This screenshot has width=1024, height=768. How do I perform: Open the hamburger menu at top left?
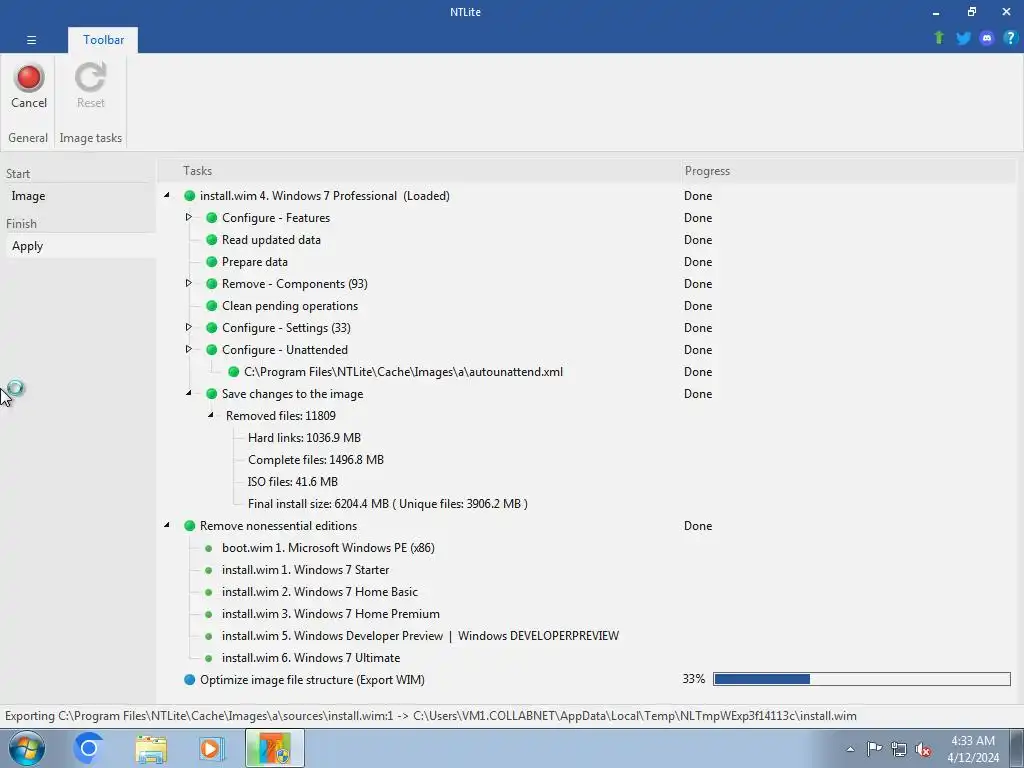point(31,40)
